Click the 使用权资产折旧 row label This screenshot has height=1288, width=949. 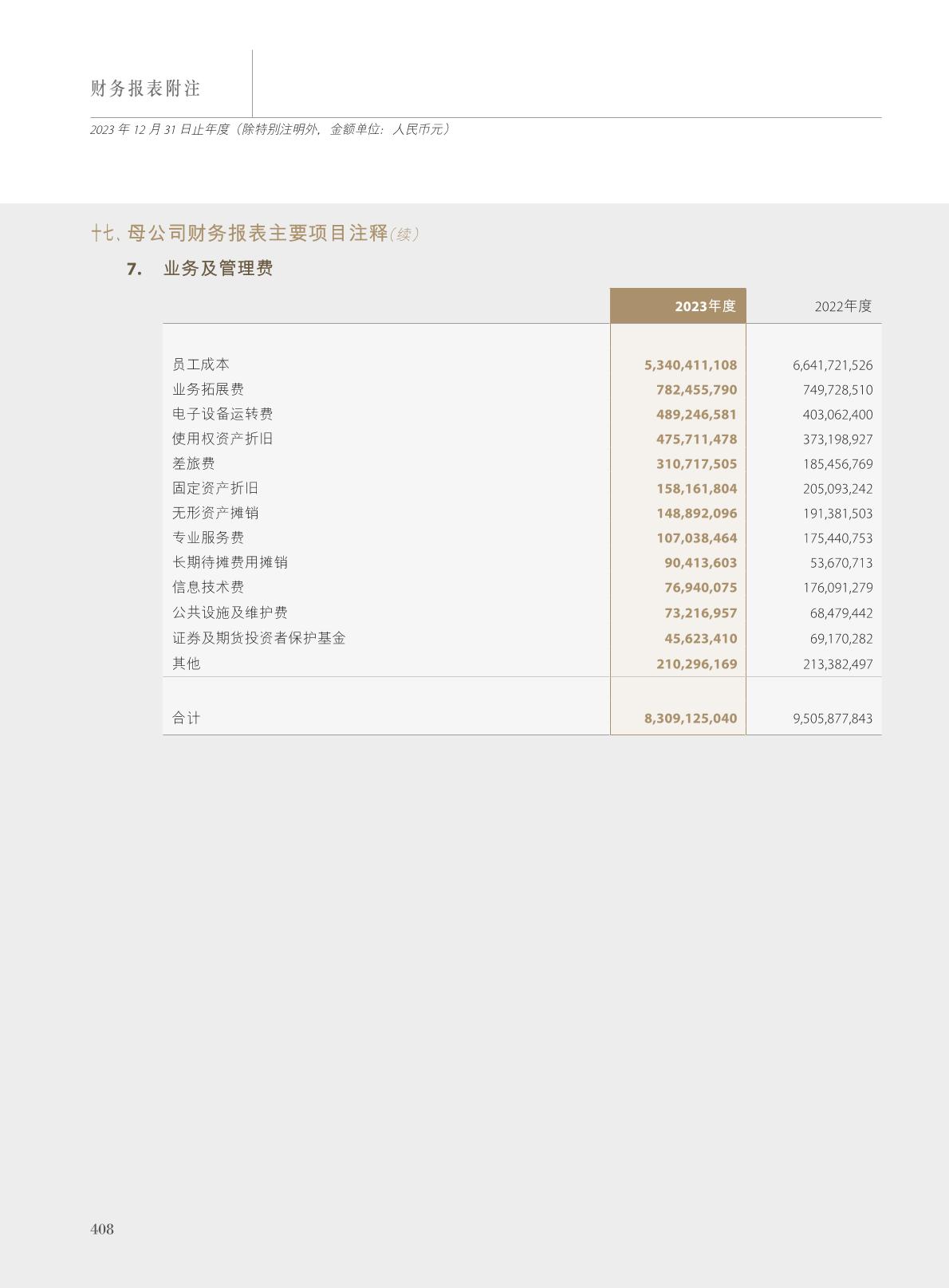tap(222, 439)
